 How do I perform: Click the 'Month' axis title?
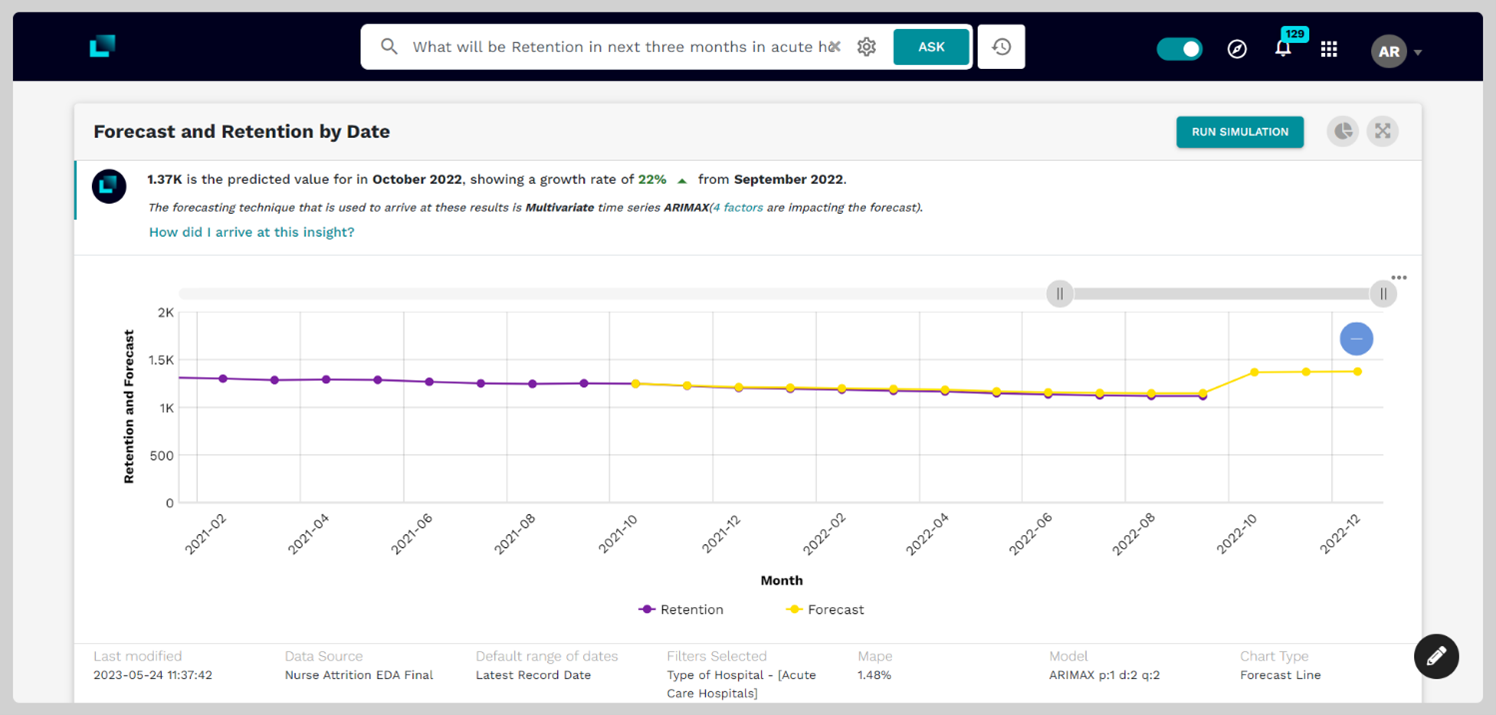click(781, 580)
